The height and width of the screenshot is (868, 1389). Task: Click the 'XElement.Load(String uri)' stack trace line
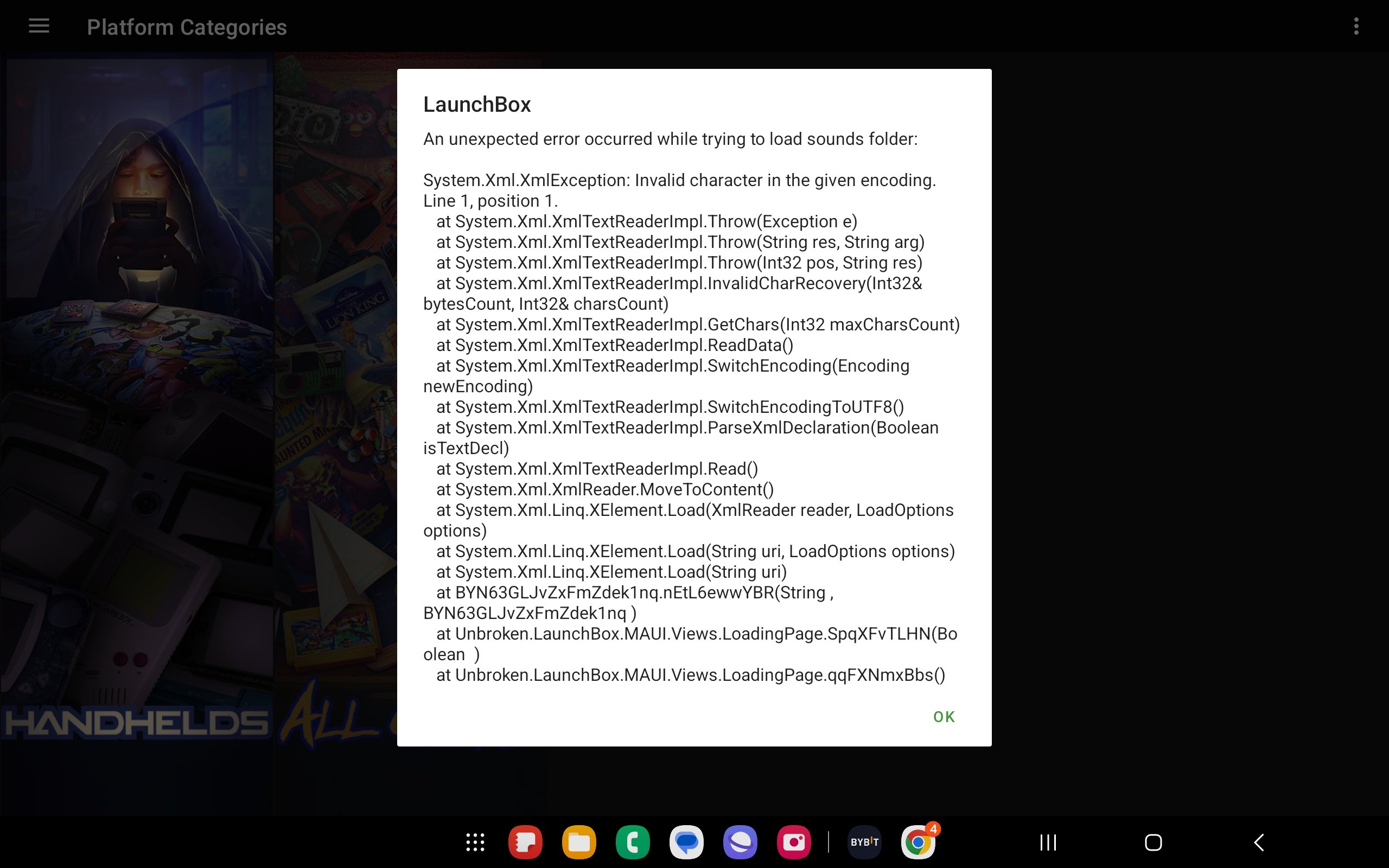(611, 572)
